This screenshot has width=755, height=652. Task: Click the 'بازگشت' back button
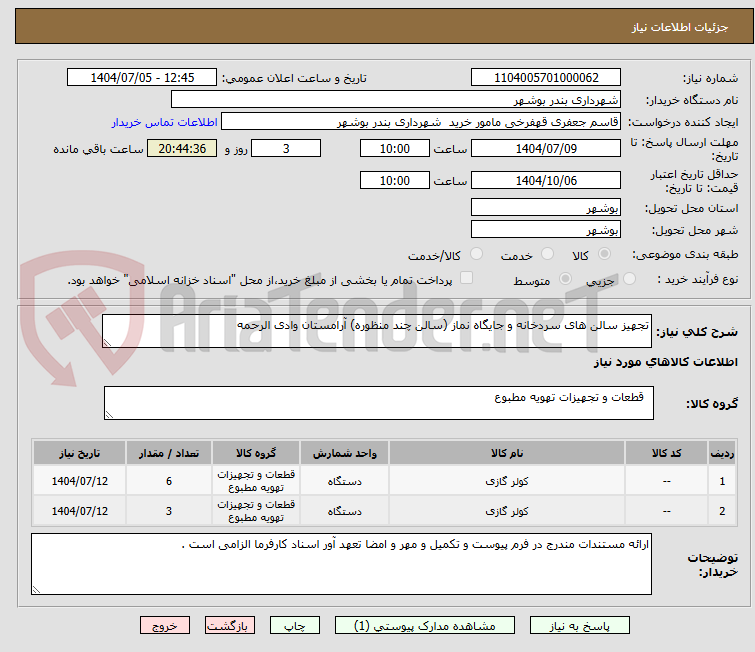click(x=231, y=626)
